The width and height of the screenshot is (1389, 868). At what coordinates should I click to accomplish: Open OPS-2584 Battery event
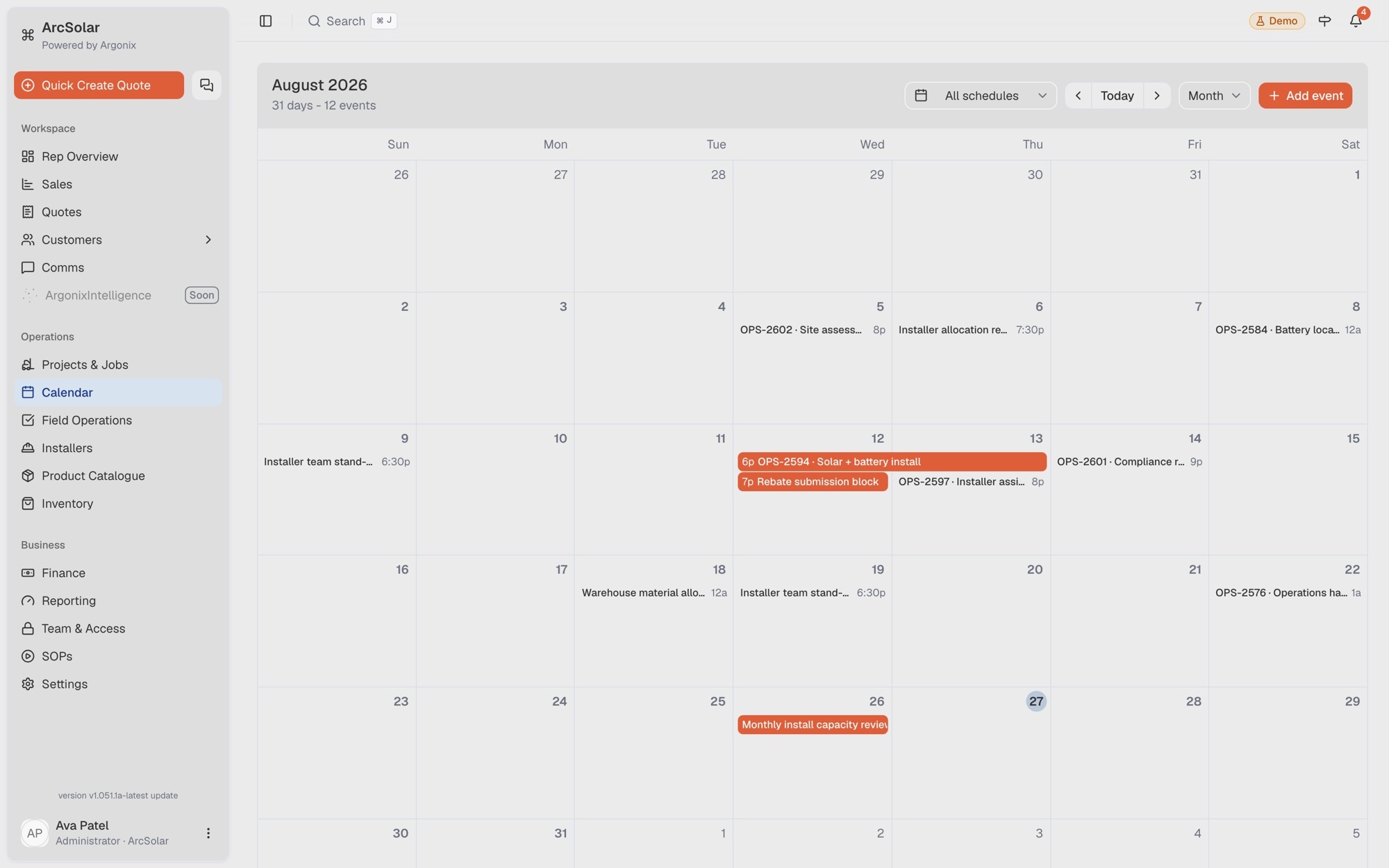pos(1288,330)
